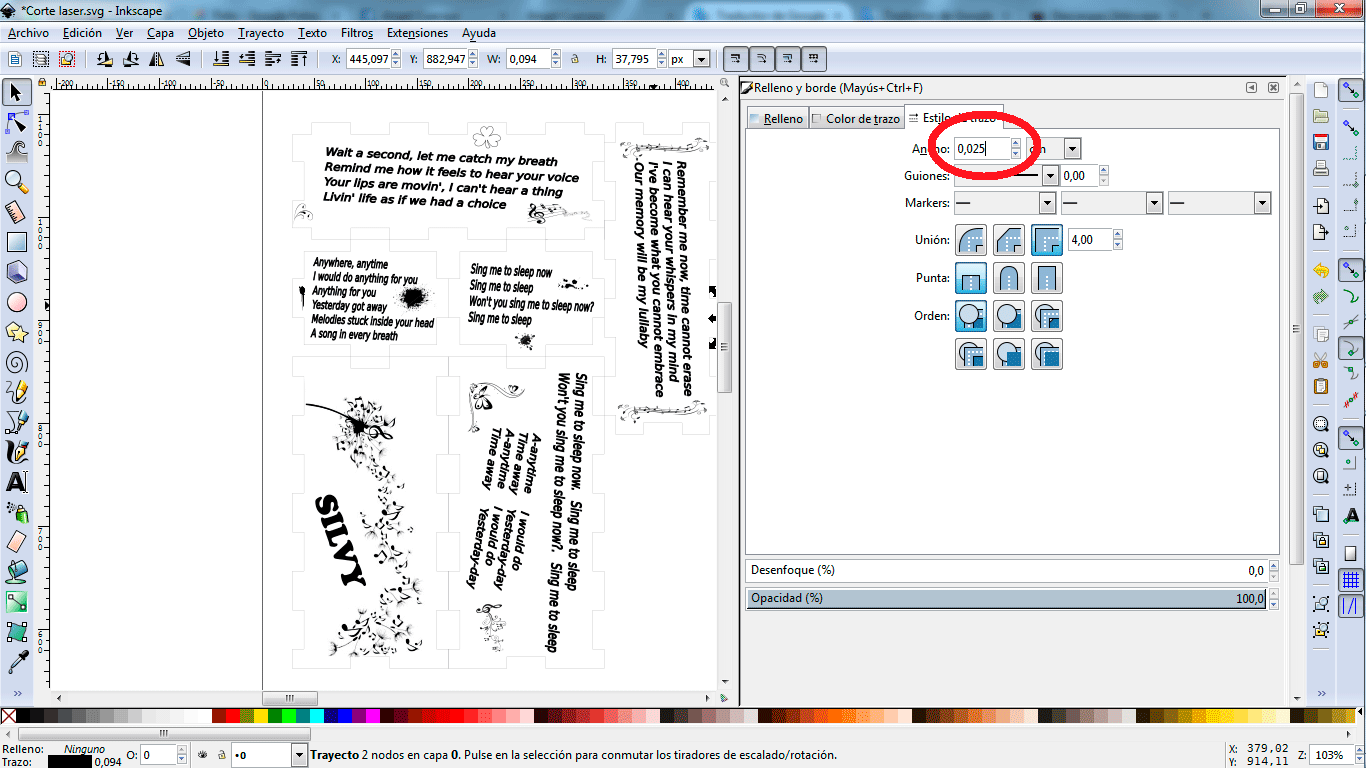The width and height of the screenshot is (1366, 768).
Task: Select the 3D box tool
Action: pyautogui.click(x=16, y=271)
